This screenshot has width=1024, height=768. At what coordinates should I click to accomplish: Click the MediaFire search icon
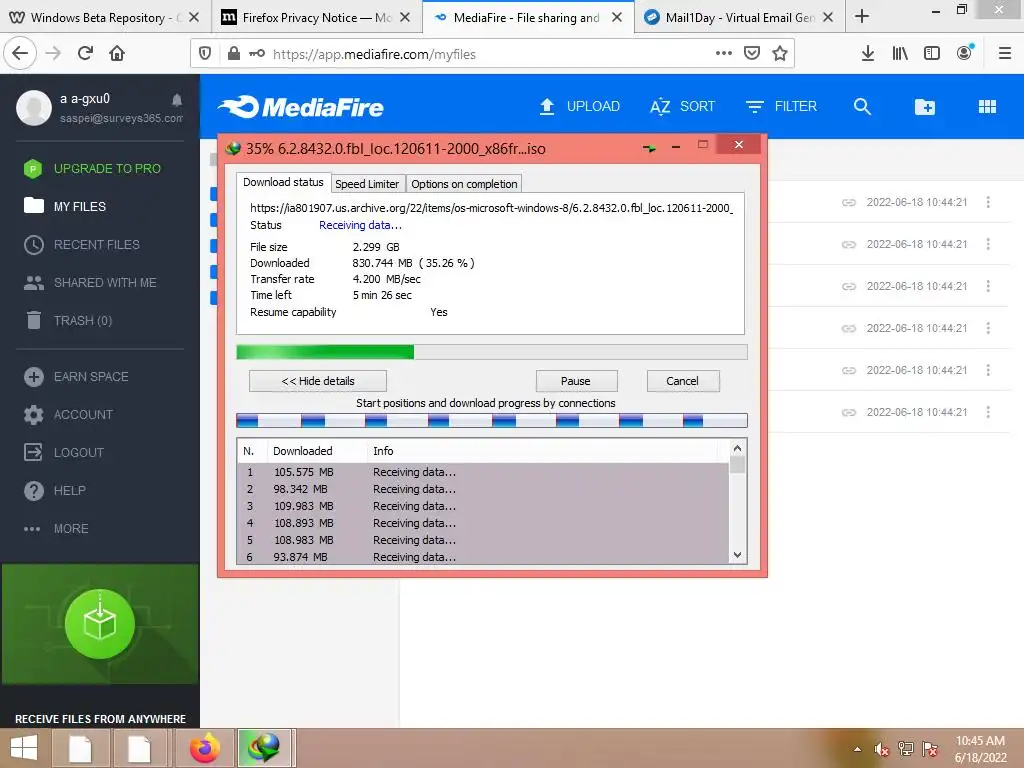coord(862,106)
